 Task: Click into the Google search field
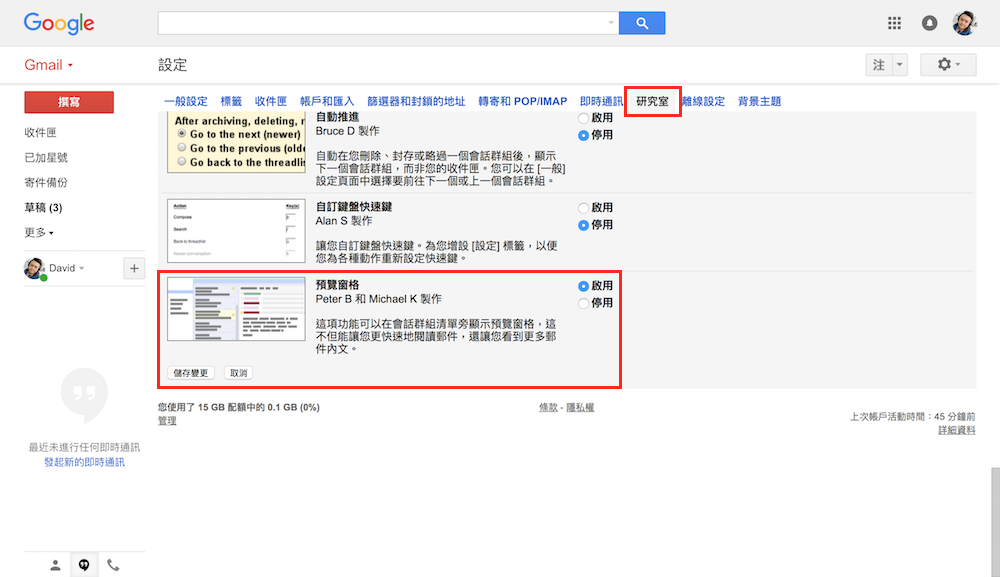385,23
